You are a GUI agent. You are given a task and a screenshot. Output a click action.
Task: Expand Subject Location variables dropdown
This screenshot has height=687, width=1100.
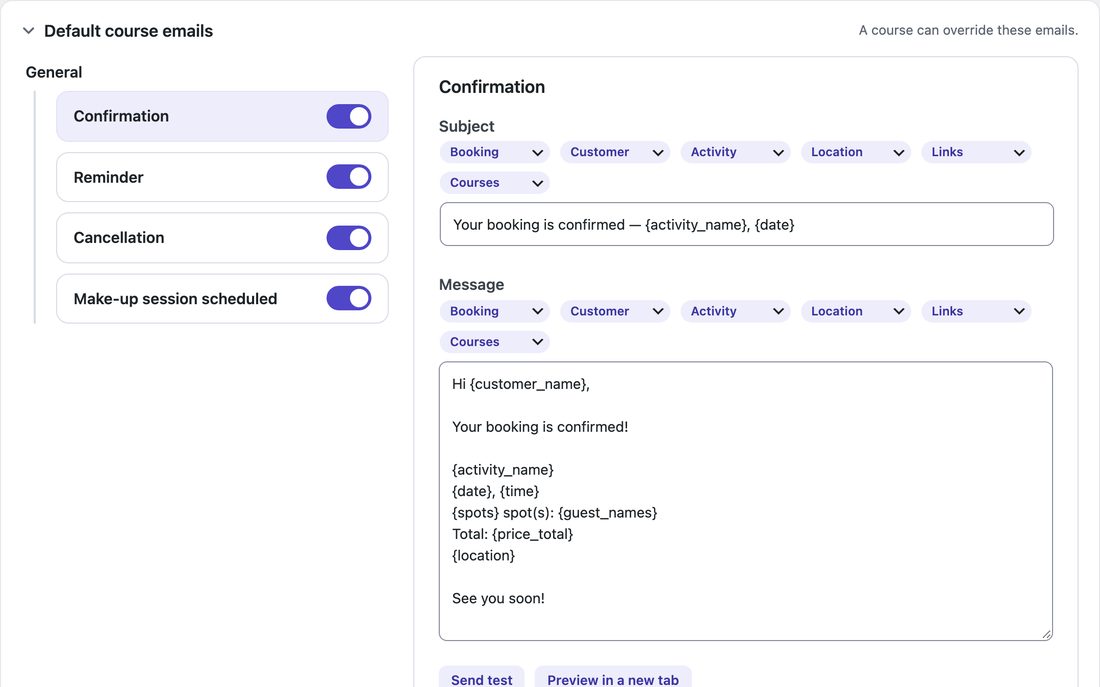click(856, 152)
